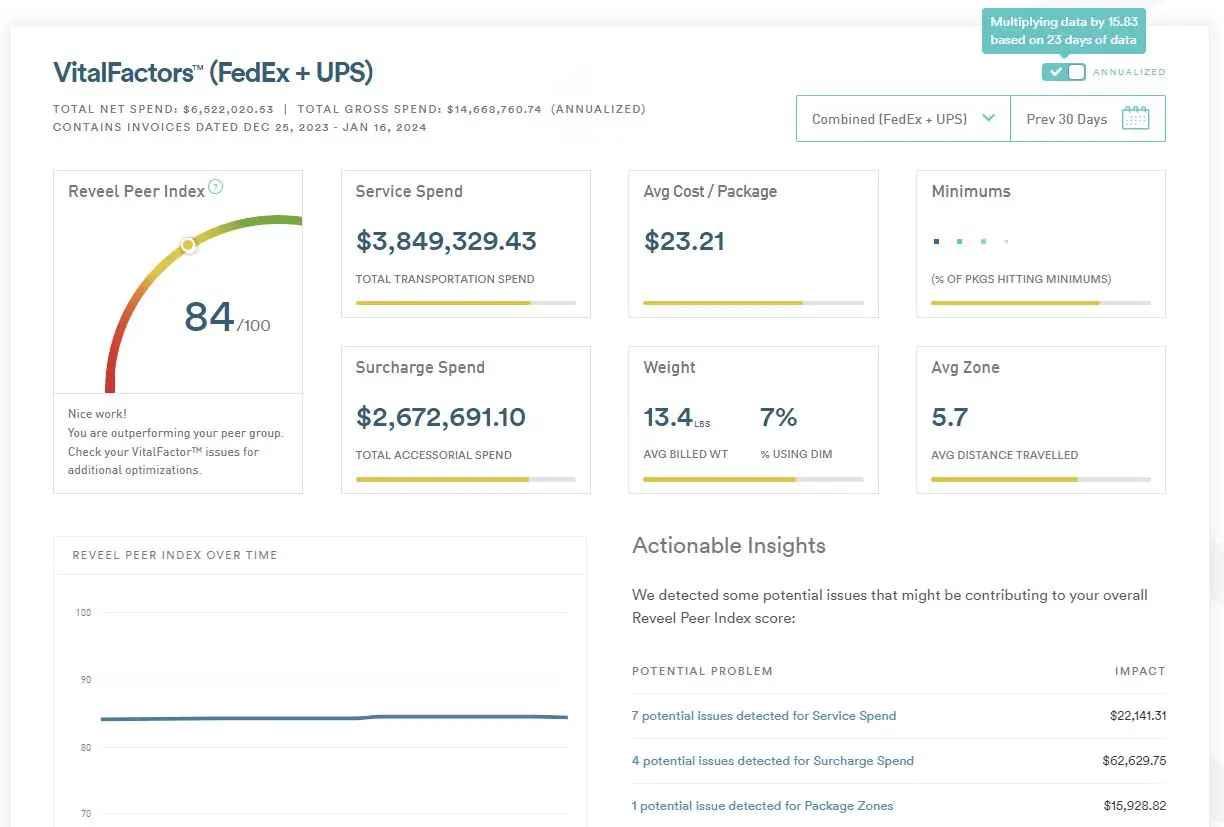Toggle the Annualized switch
The width and height of the screenshot is (1224, 827).
click(1063, 72)
